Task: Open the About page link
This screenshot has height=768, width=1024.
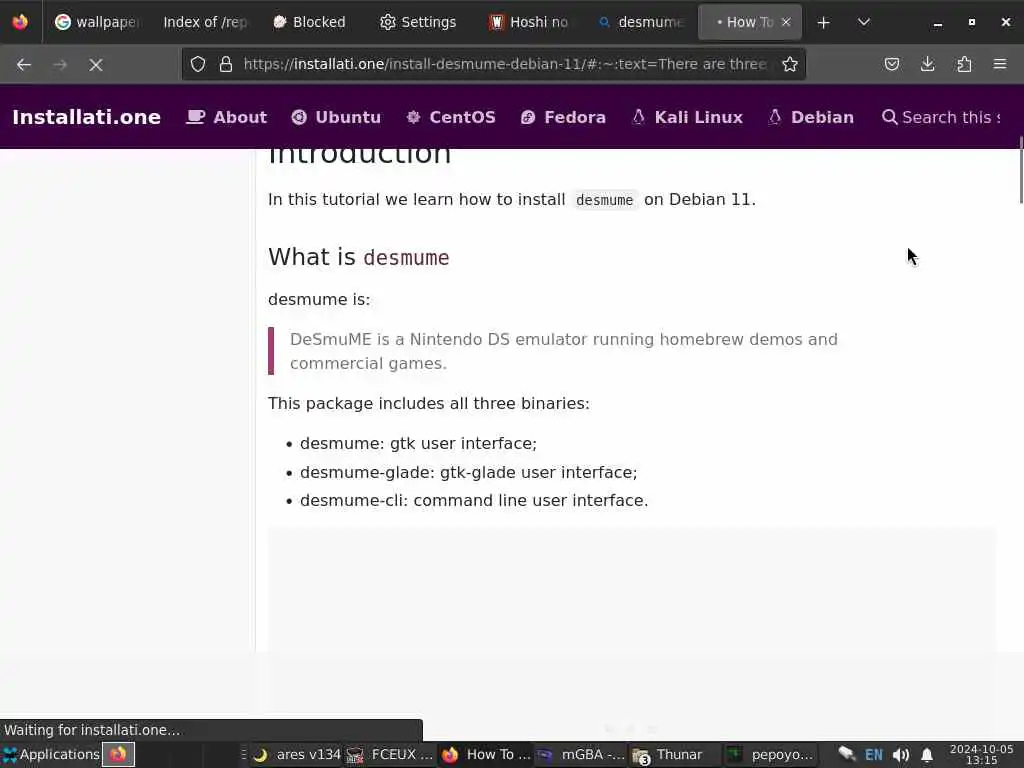Action: tap(227, 117)
